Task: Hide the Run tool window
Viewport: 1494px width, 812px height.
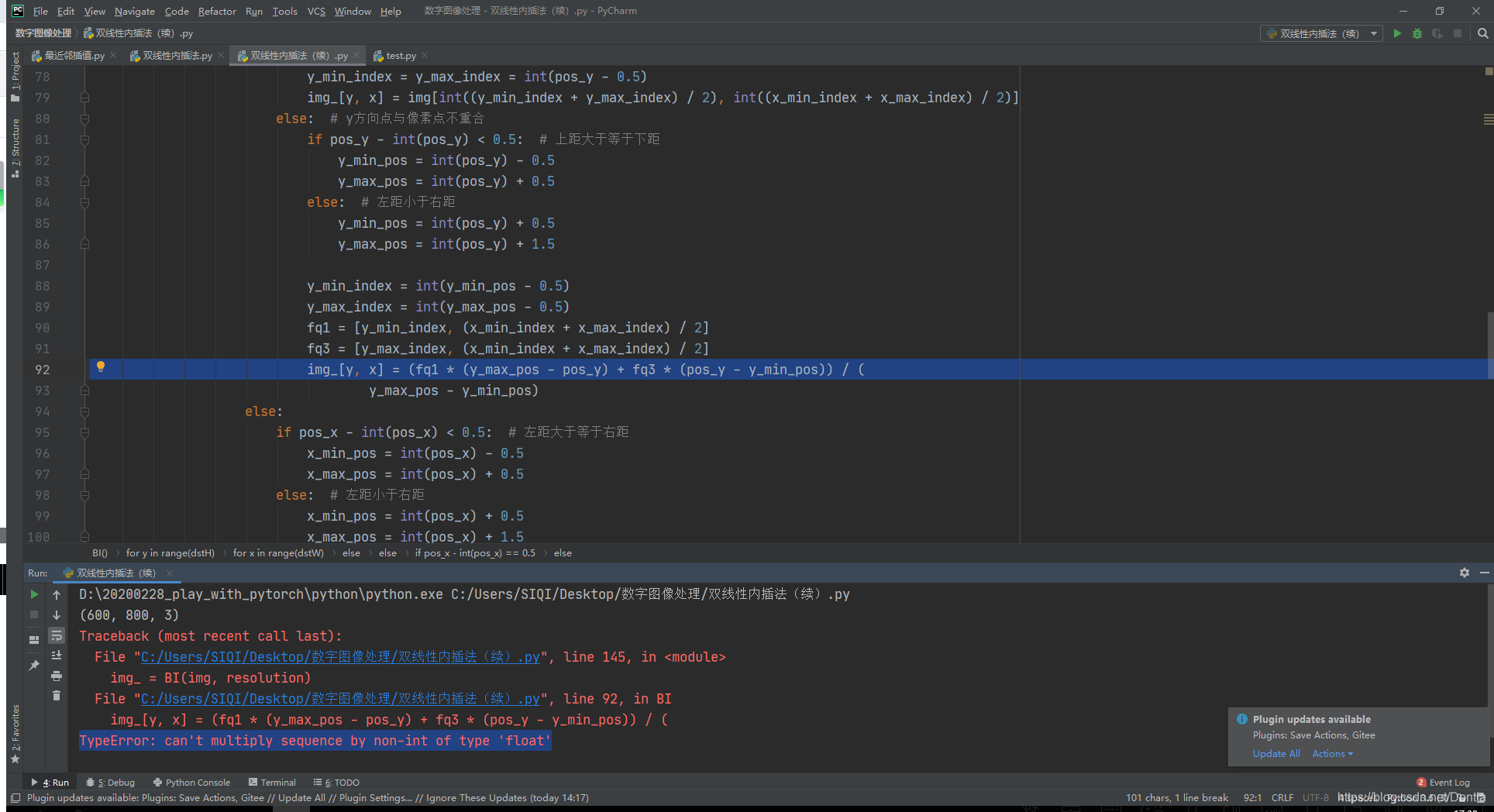Action: point(1485,573)
